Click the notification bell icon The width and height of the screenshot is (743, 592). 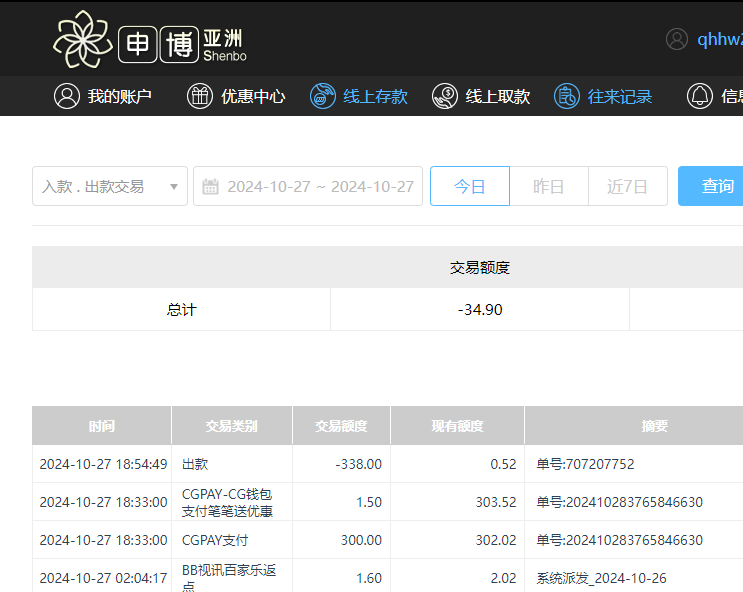699,96
